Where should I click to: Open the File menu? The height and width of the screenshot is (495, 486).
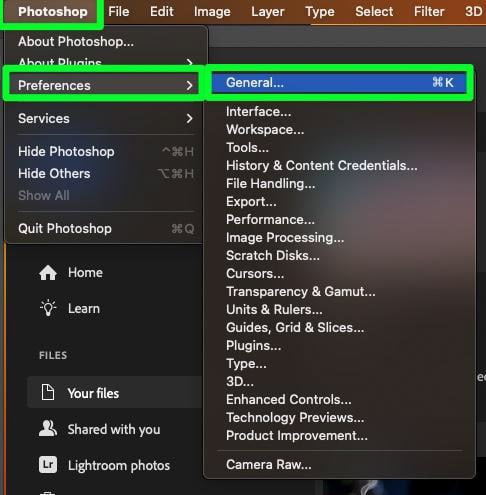coord(119,12)
